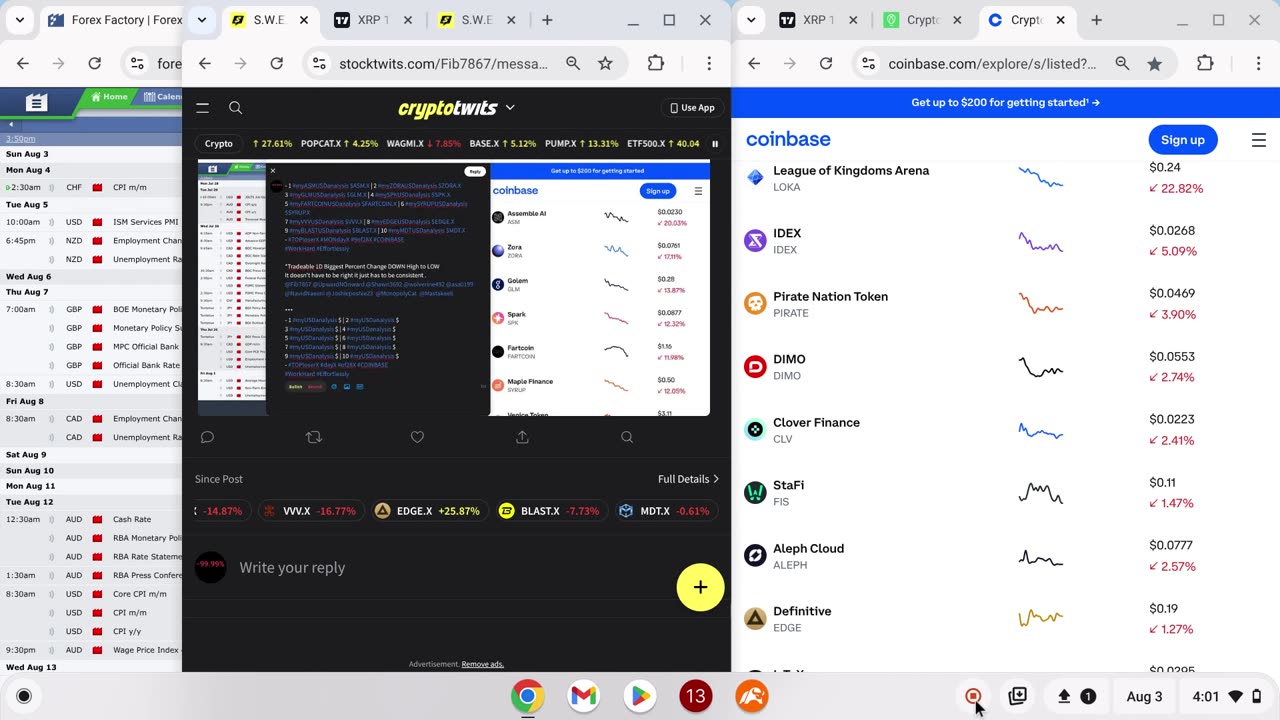
Task: Bookmark the Stocktwits page with star
Action: [605, 63]
